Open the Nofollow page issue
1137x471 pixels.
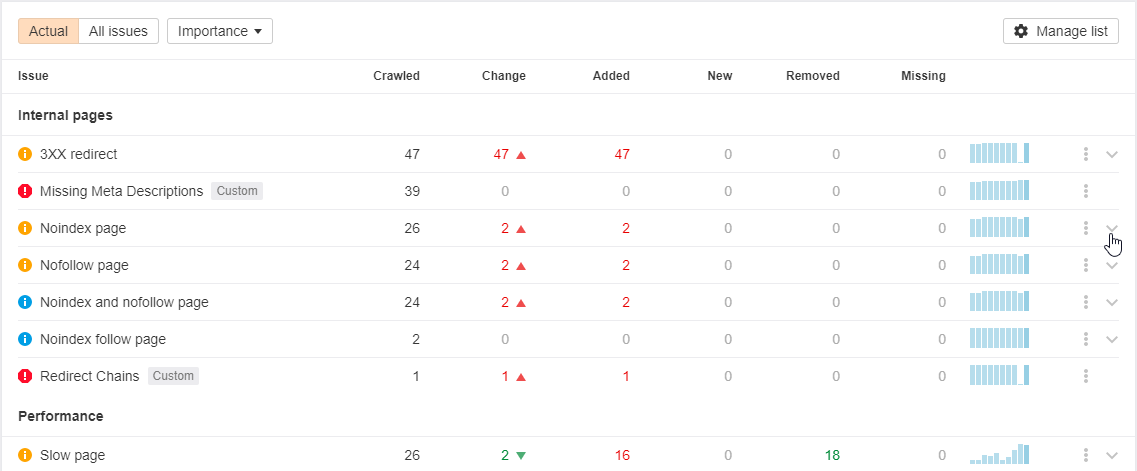coord(84,265)
